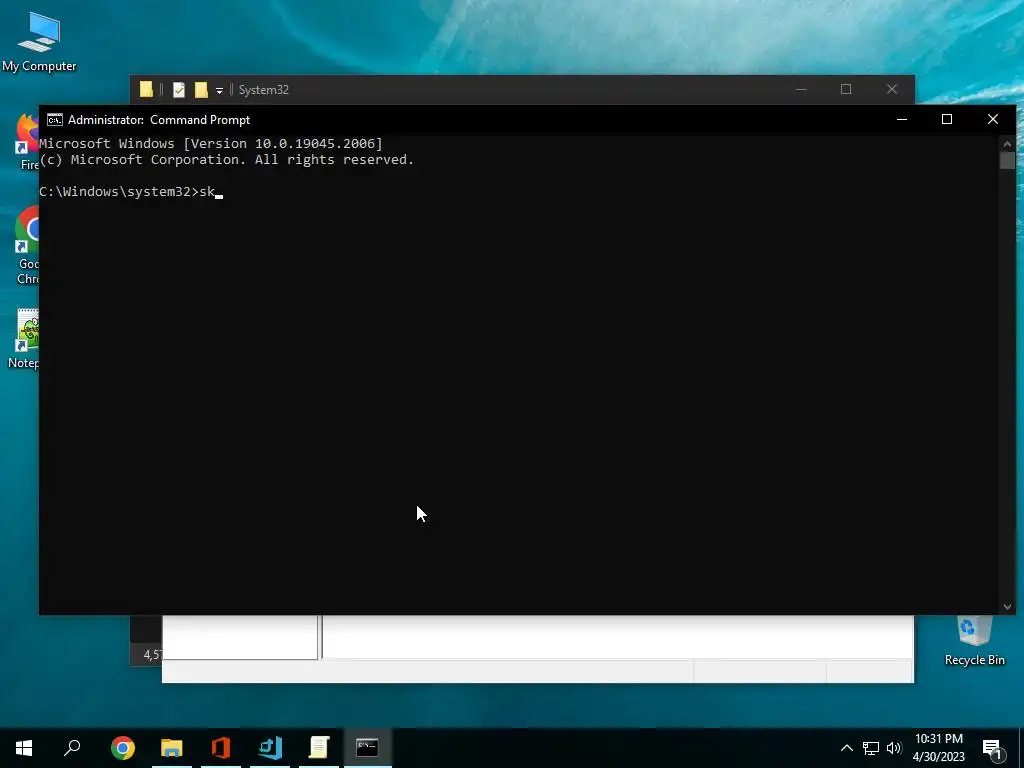Launch Chrome from the taskbar
Viewport: 1024px width, 768px height.
123,748
